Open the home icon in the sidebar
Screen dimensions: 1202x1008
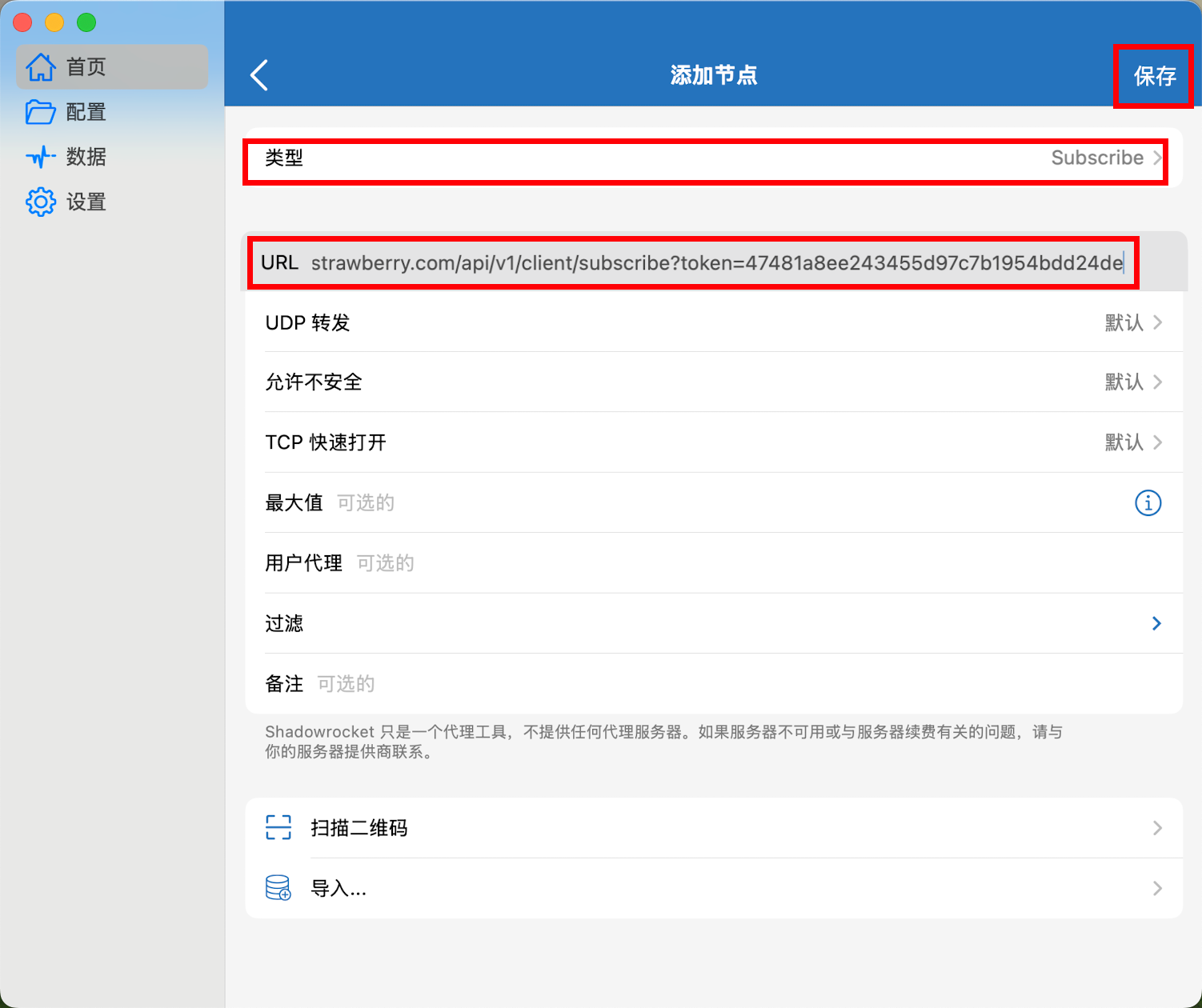tap(41, 67)
